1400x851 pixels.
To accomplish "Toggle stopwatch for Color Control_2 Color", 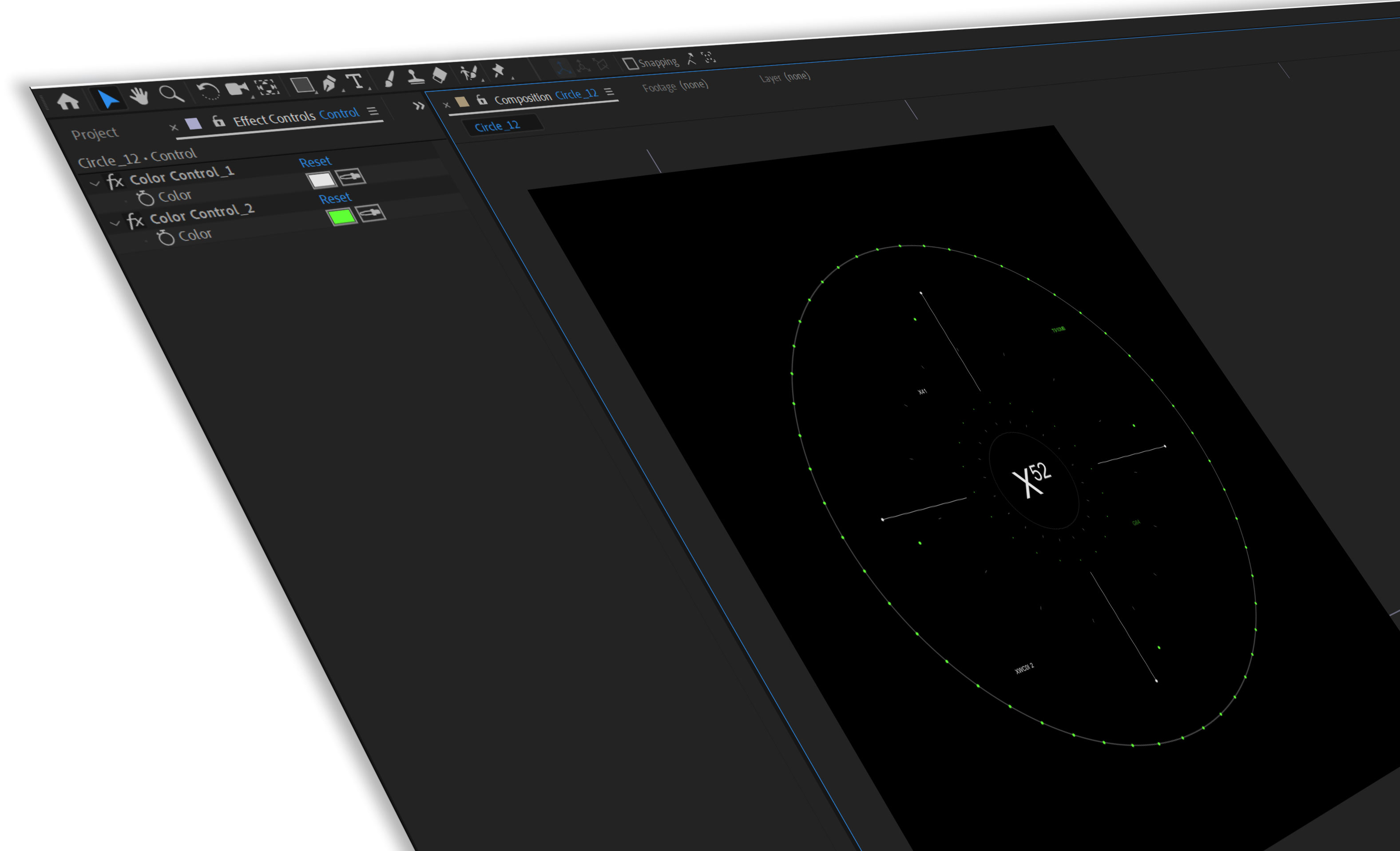I will pyautogui.click(x=165, y=237).
